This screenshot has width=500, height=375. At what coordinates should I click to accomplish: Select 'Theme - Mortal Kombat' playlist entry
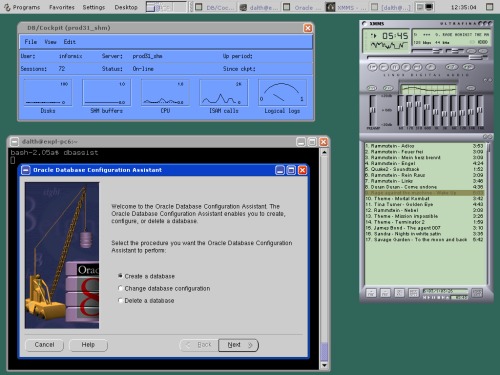pyautogui.click(x=424, y=199)
